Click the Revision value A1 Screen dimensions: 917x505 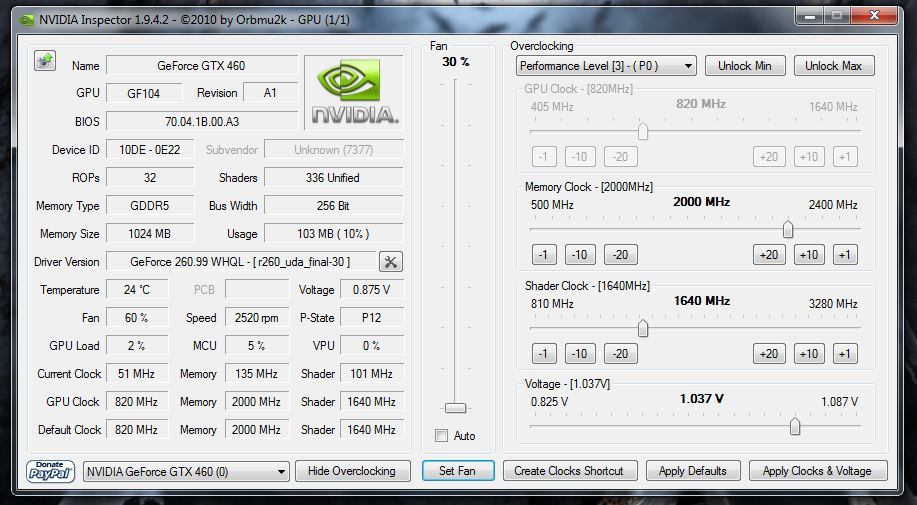point(270,93)
